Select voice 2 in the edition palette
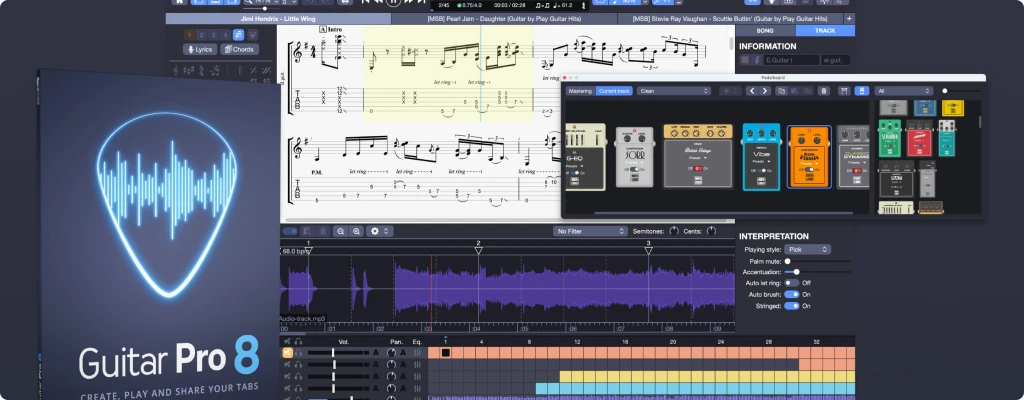1024x400 pixels. [x=202, y=35]
